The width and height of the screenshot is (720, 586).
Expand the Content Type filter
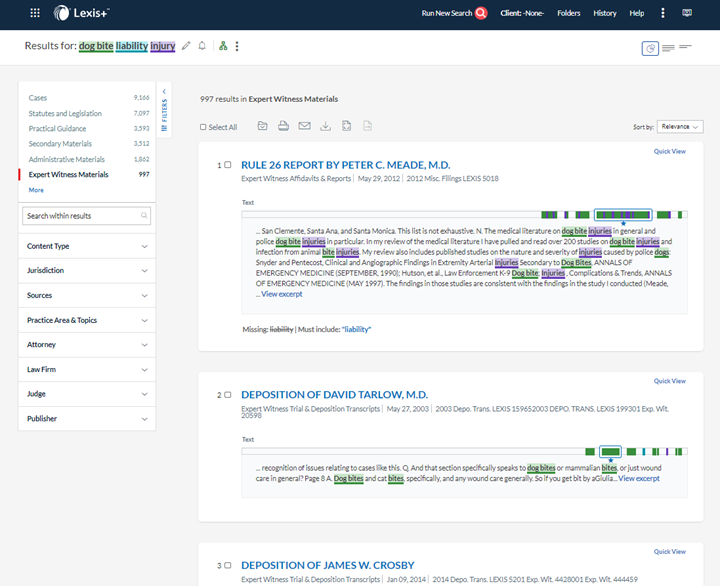(x=87, y=246)
